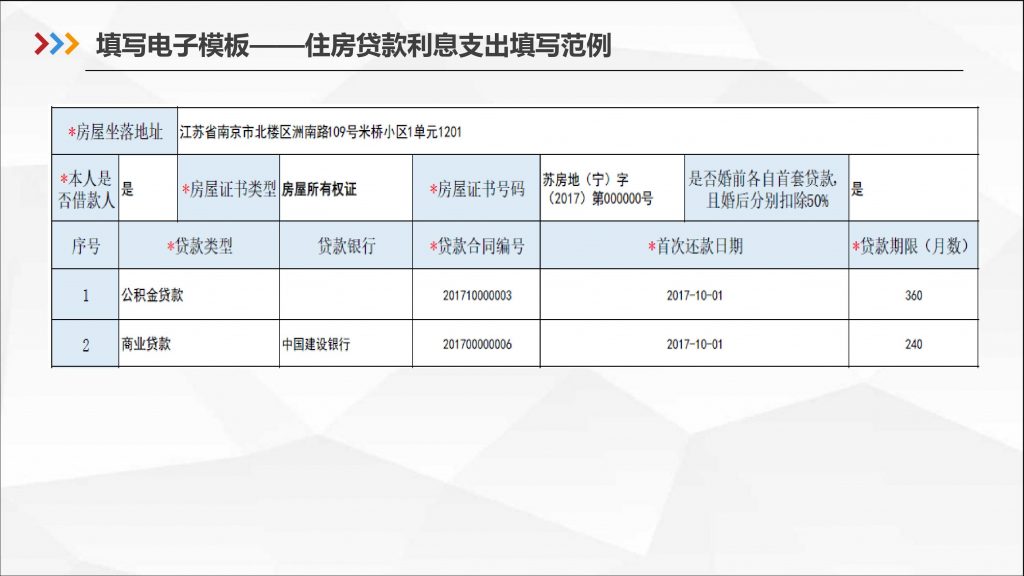The width and height of the screenshot is (1024, 576).
Task: Click contract number 201710000003
Action: click(476, 296)
